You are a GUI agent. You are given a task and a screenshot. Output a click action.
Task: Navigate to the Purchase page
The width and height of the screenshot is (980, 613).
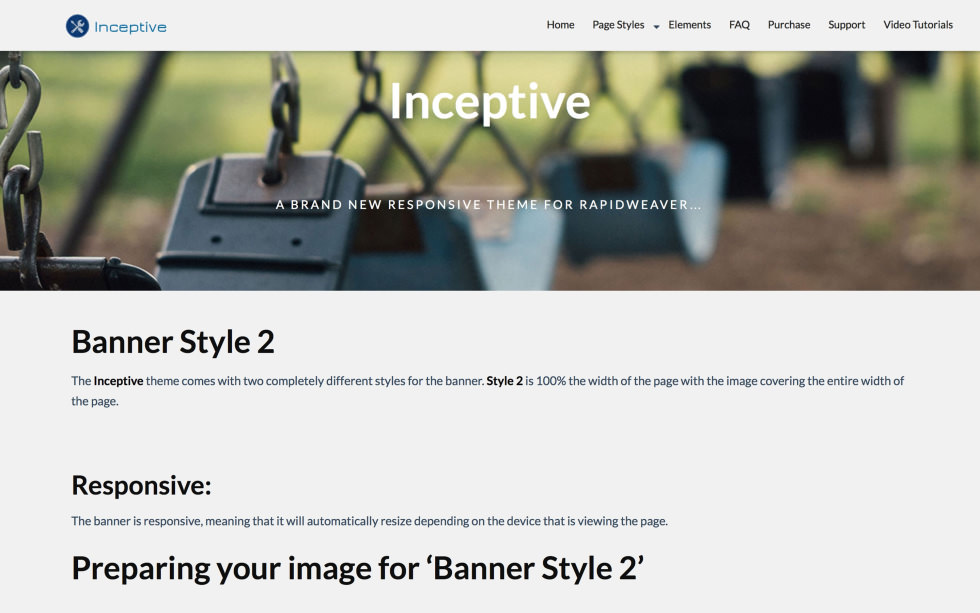point(789,25)
